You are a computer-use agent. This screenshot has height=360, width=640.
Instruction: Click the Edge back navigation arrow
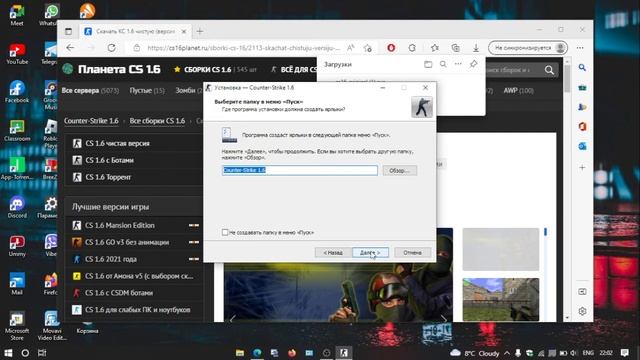pos(70,48)
